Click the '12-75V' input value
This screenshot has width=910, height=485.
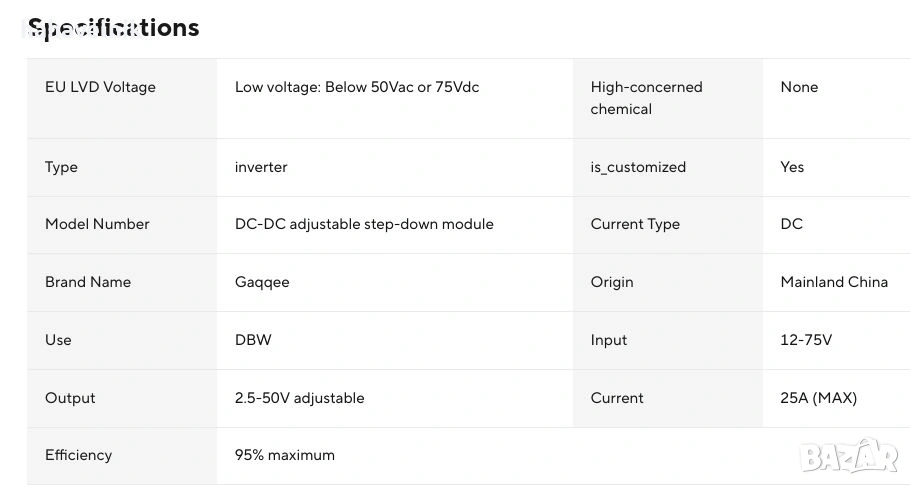(x=806, y=340)
